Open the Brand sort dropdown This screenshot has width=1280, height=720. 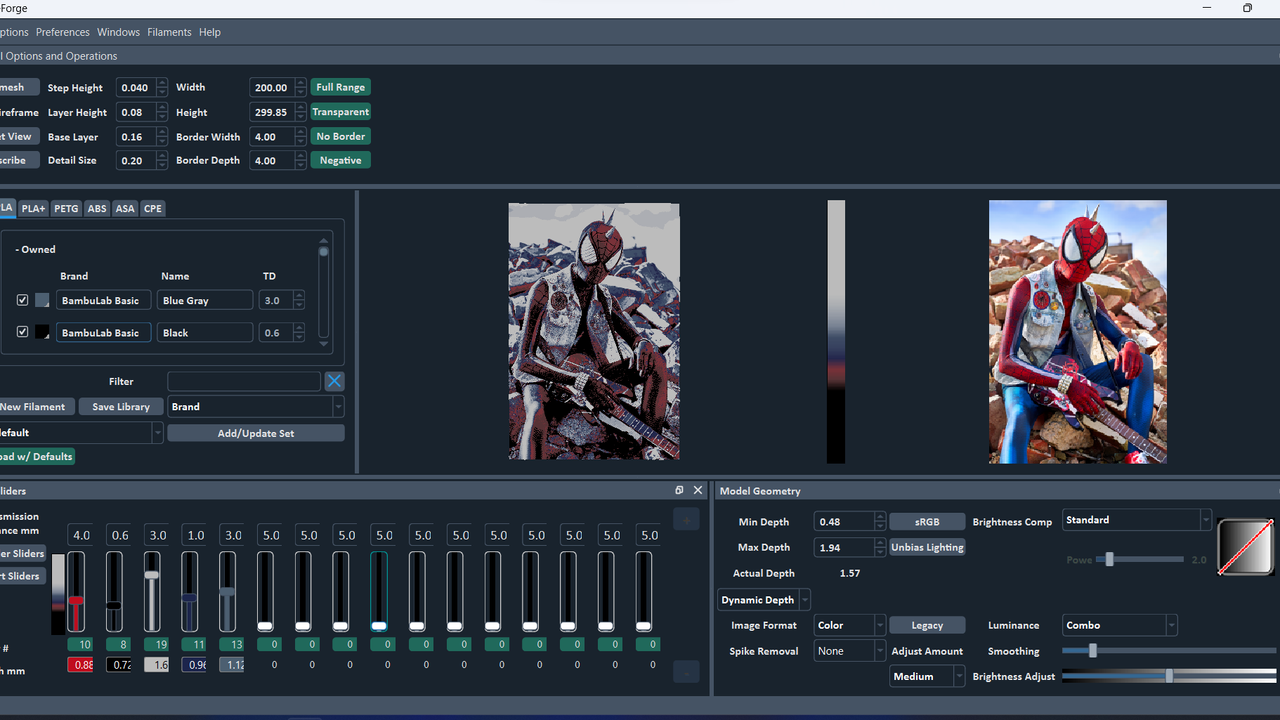tap(256, 407)
